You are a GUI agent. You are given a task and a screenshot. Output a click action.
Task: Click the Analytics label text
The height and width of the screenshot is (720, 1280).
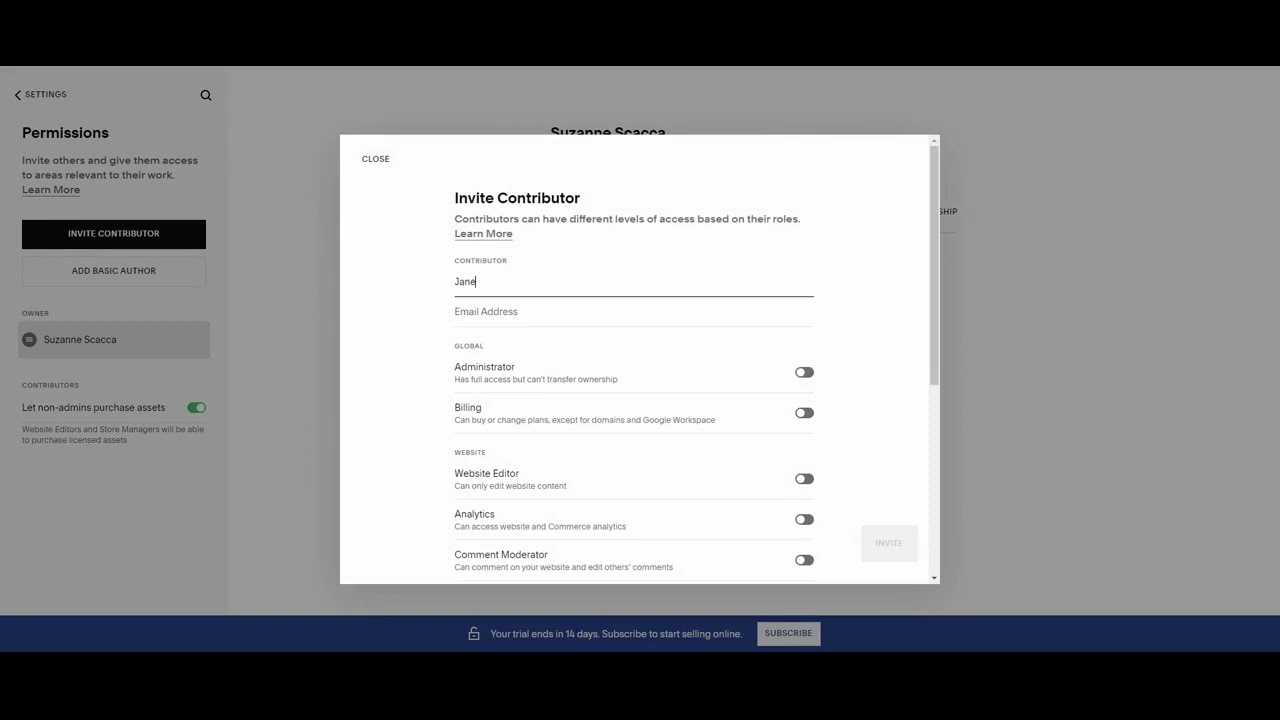tap(474, 514)
